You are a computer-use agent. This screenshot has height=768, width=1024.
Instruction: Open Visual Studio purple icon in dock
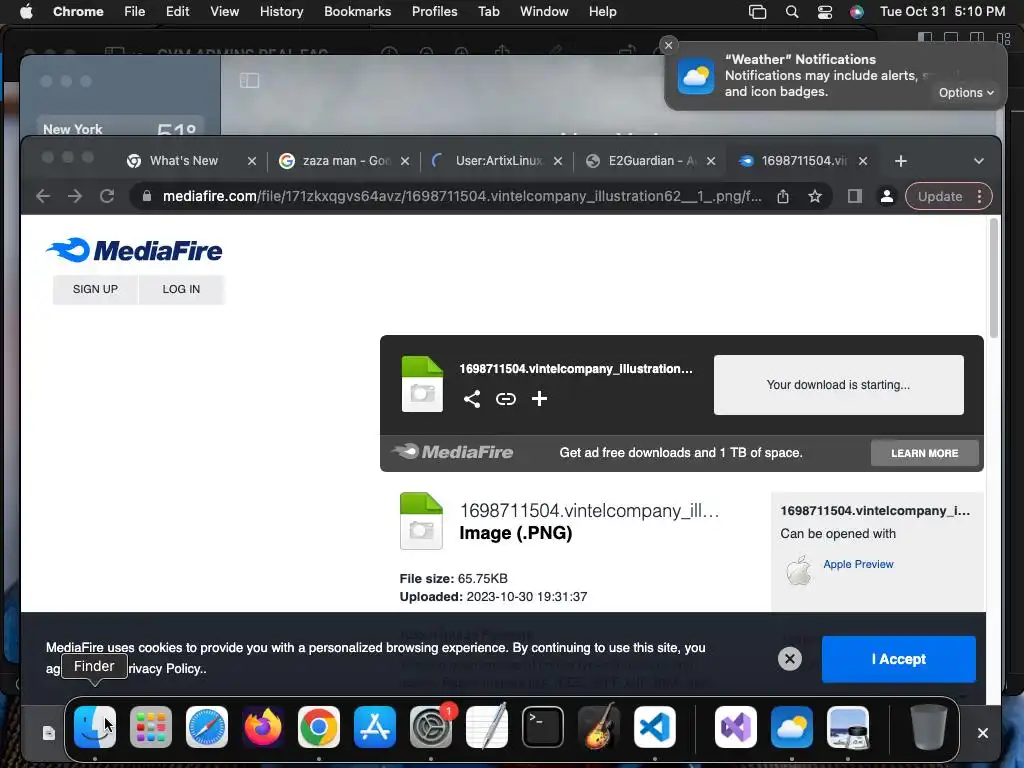coord(736,727)
